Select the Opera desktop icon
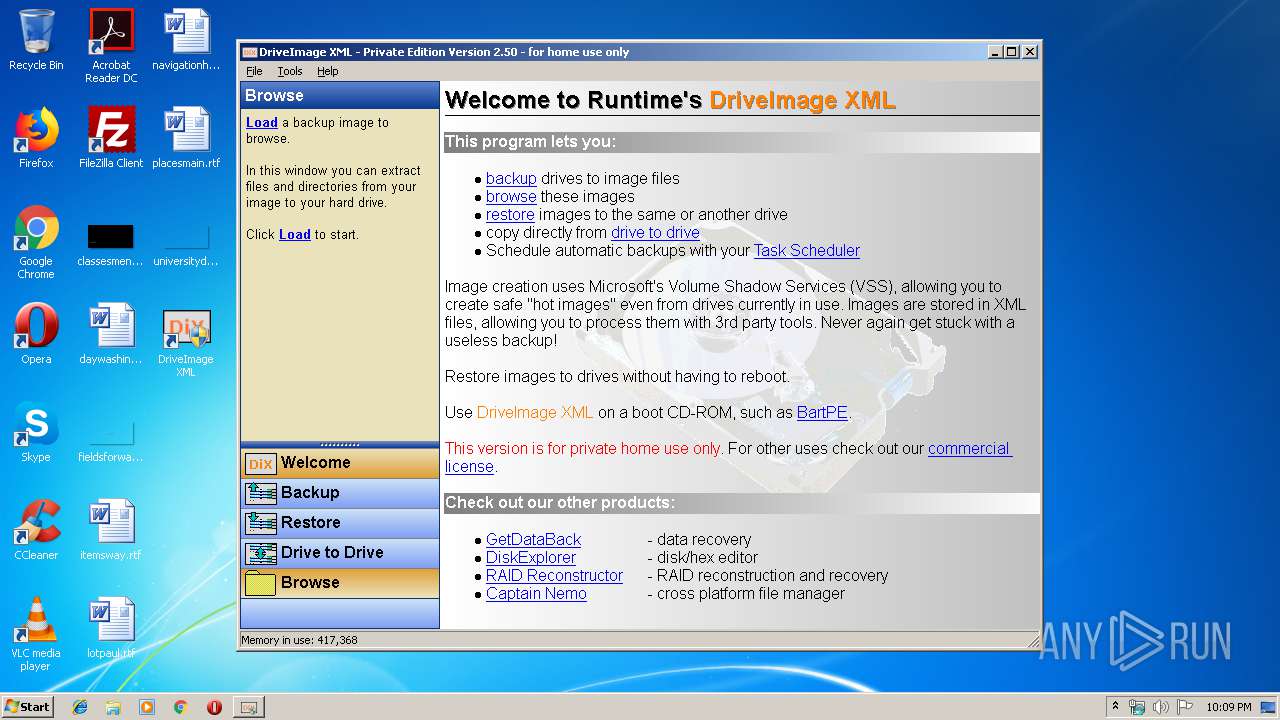Image resolution: width=1280 pixels, height=720 pixels. click(x=36, y=334)
